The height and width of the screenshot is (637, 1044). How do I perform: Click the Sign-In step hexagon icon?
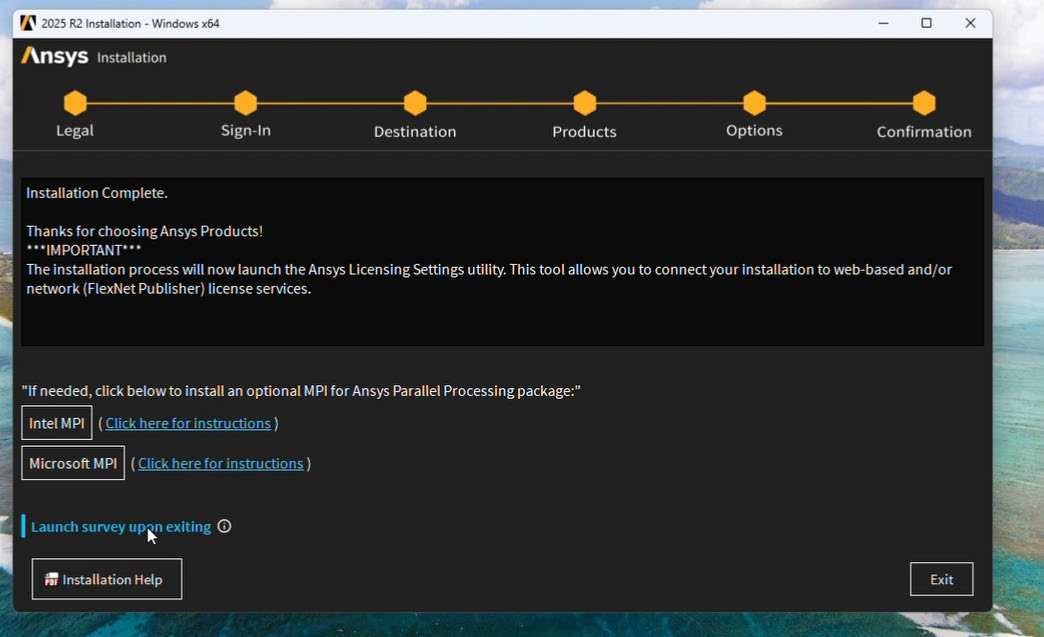click(x=245, y=103)
